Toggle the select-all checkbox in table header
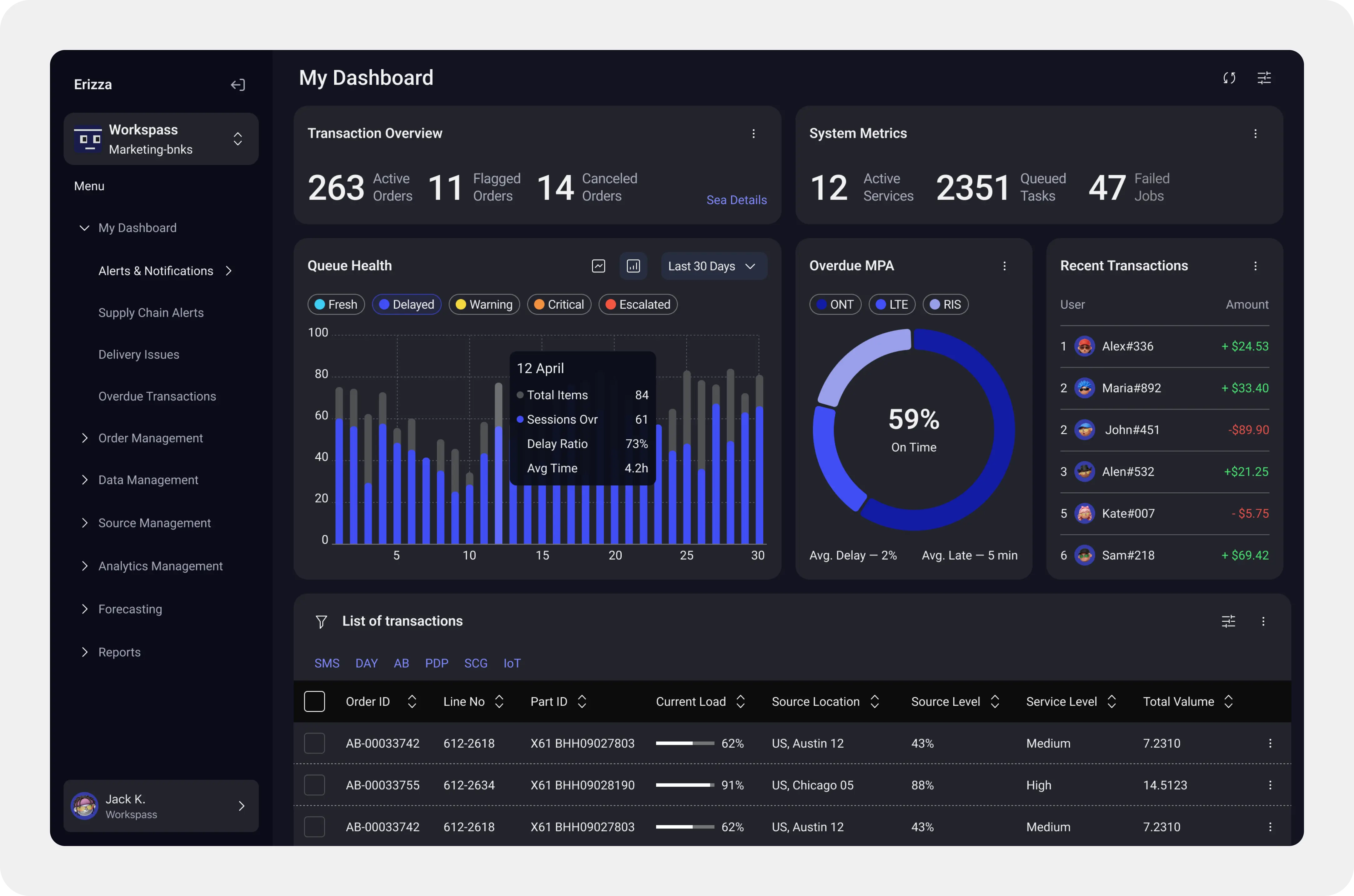Viewport: 1354px width, 896px height. [314, 702]
